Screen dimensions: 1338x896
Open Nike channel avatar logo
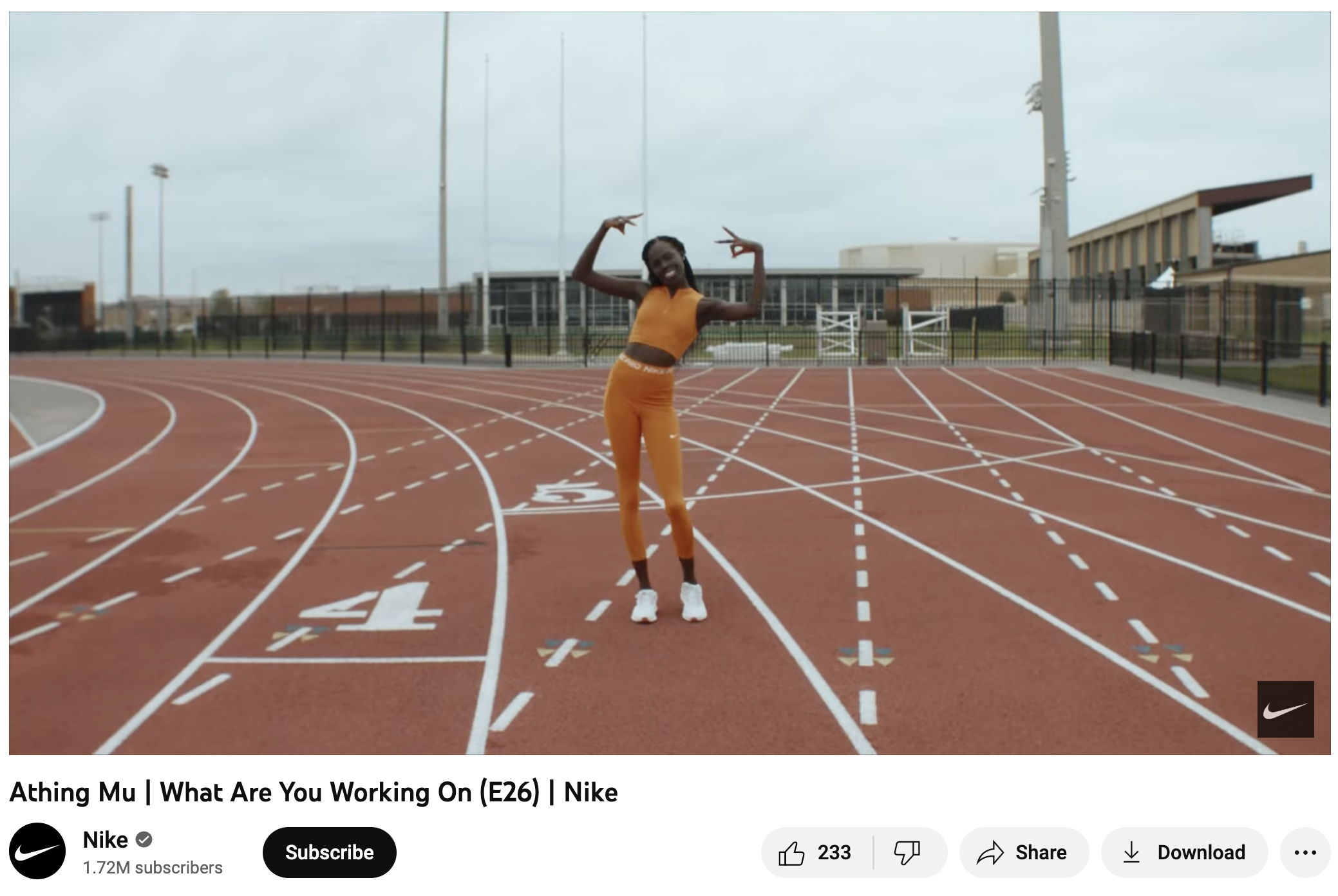tap(37, 851)
